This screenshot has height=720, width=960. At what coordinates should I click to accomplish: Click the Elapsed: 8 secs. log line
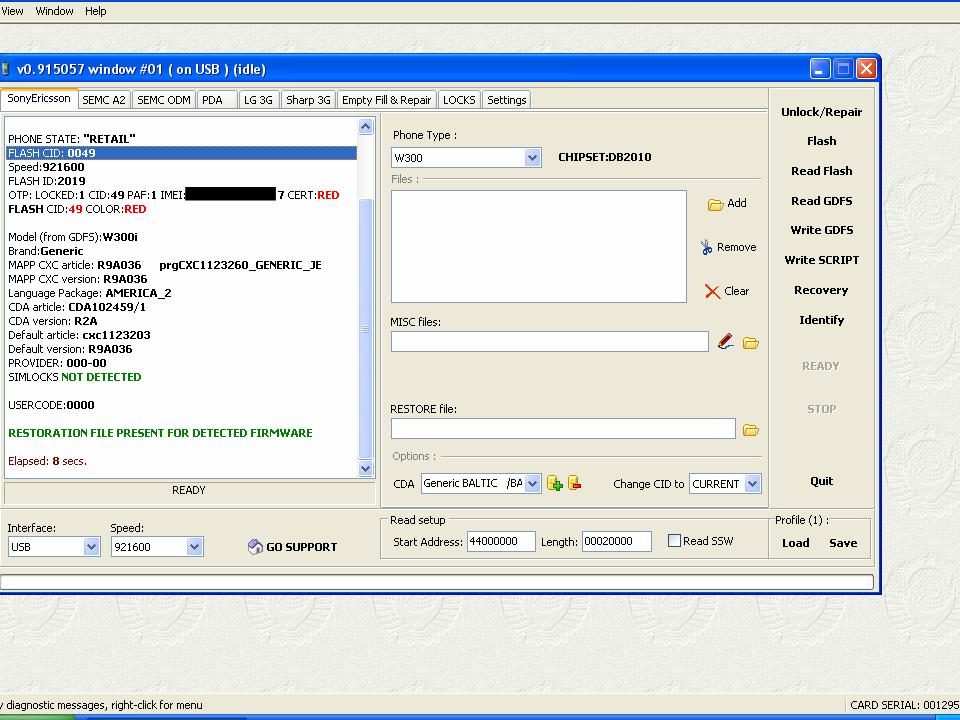point(48,461)
